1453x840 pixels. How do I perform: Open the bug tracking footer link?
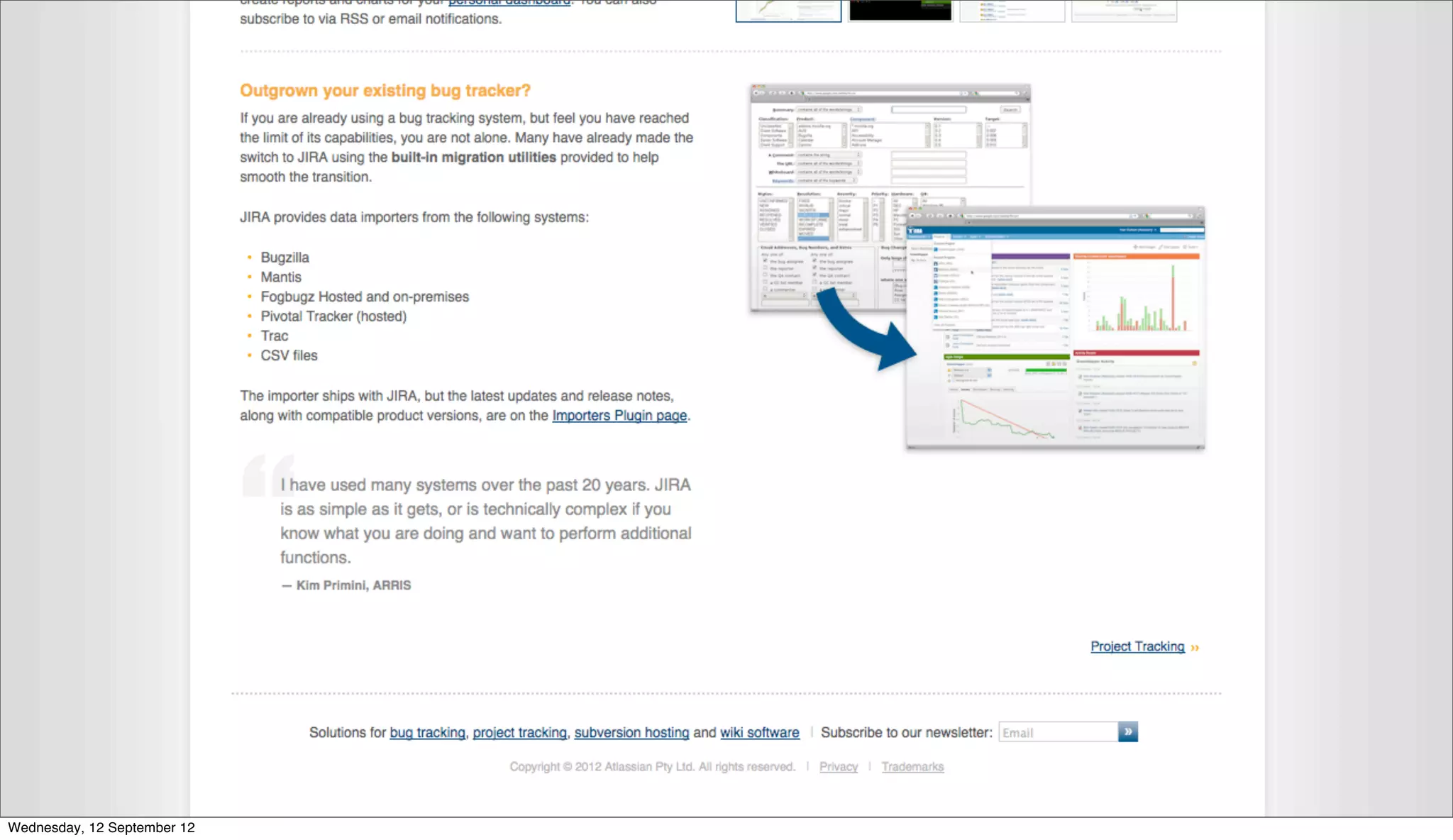coord(427,732)
